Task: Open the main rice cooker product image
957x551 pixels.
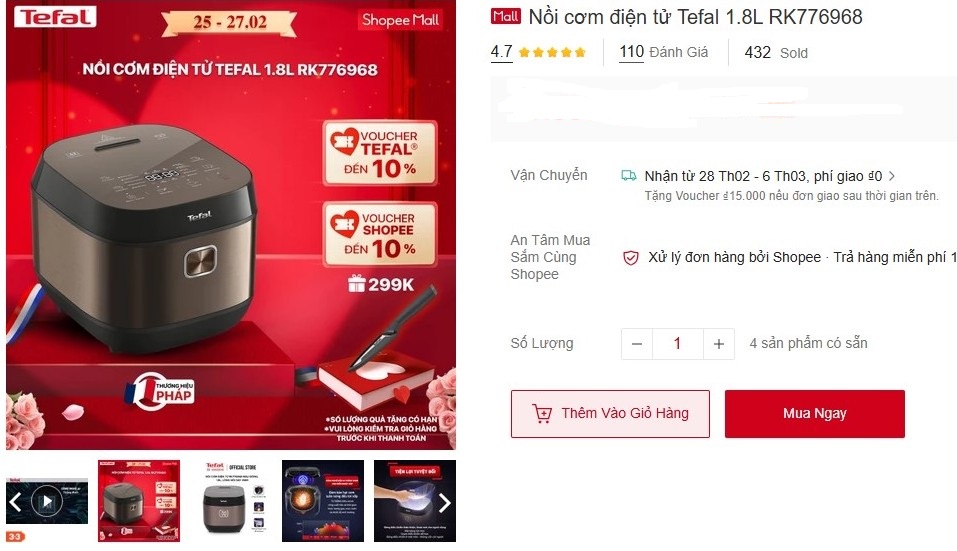Action: (x=231, y=225)
